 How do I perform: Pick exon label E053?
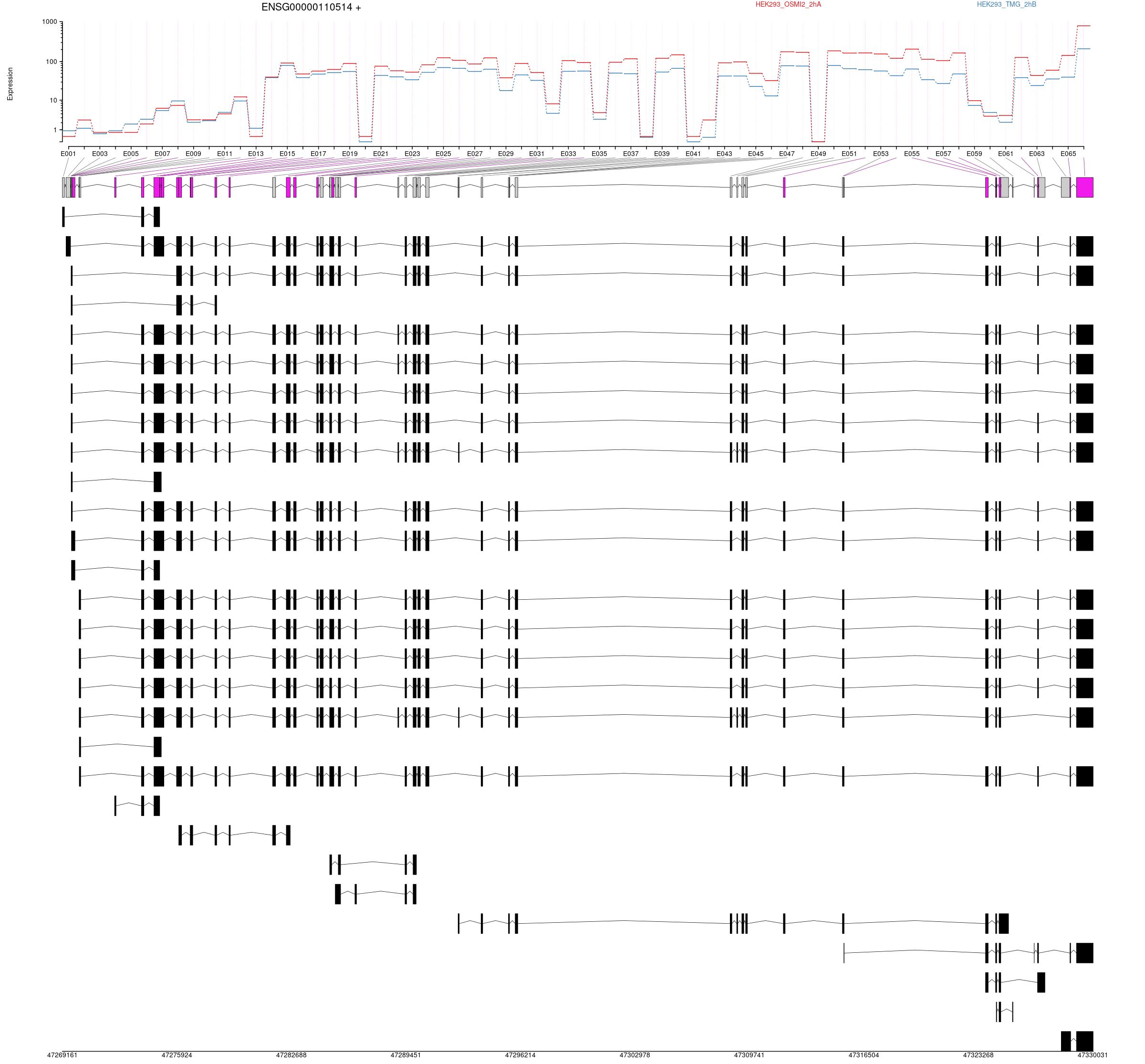click(x=881, y=154)
